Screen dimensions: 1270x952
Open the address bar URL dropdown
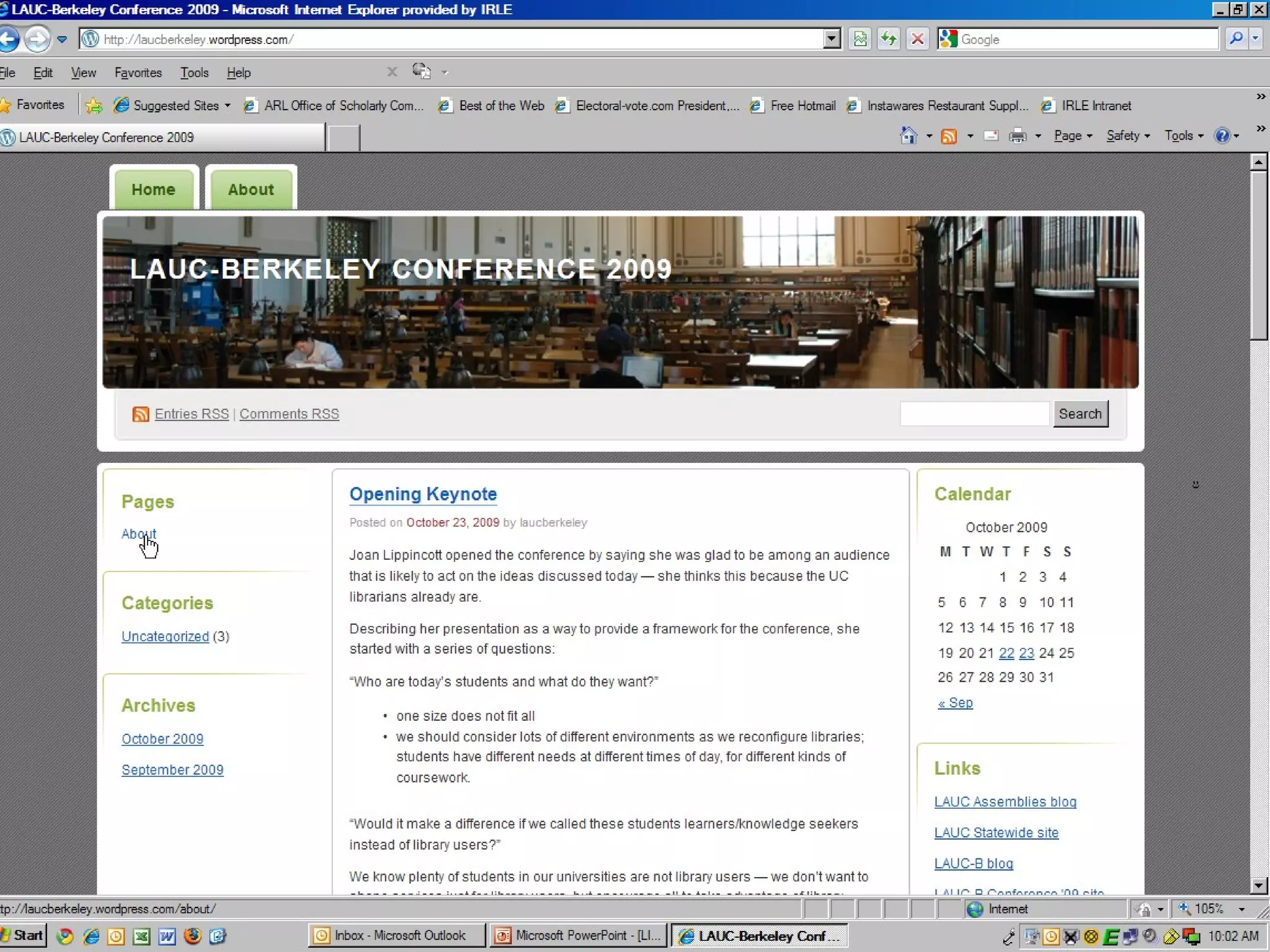832,39
